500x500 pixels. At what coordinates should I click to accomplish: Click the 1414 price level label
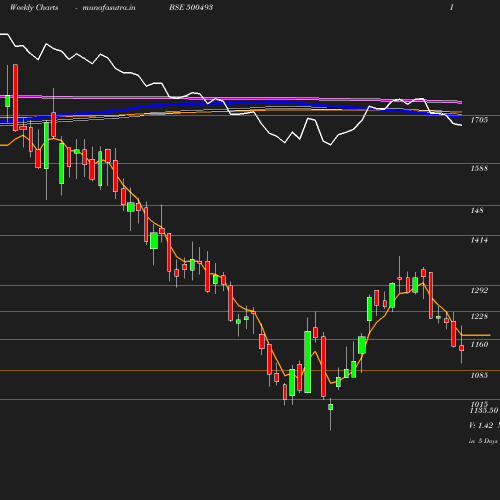479,240
